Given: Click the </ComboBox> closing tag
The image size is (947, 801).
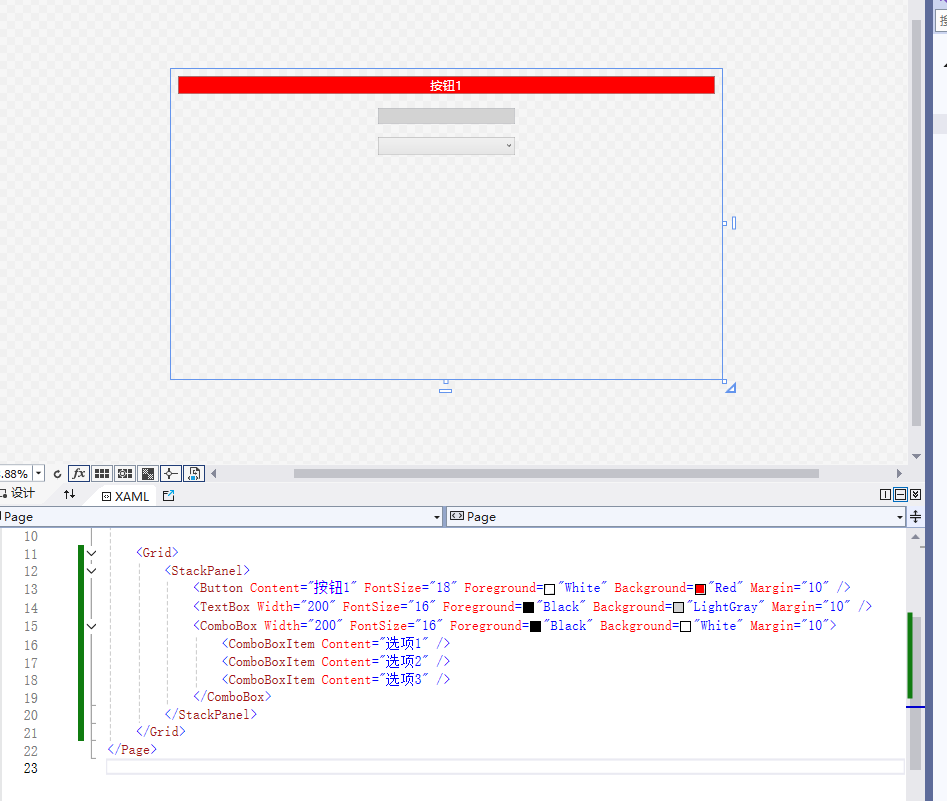Looking at the screenshot, I should tap(232, 696).
